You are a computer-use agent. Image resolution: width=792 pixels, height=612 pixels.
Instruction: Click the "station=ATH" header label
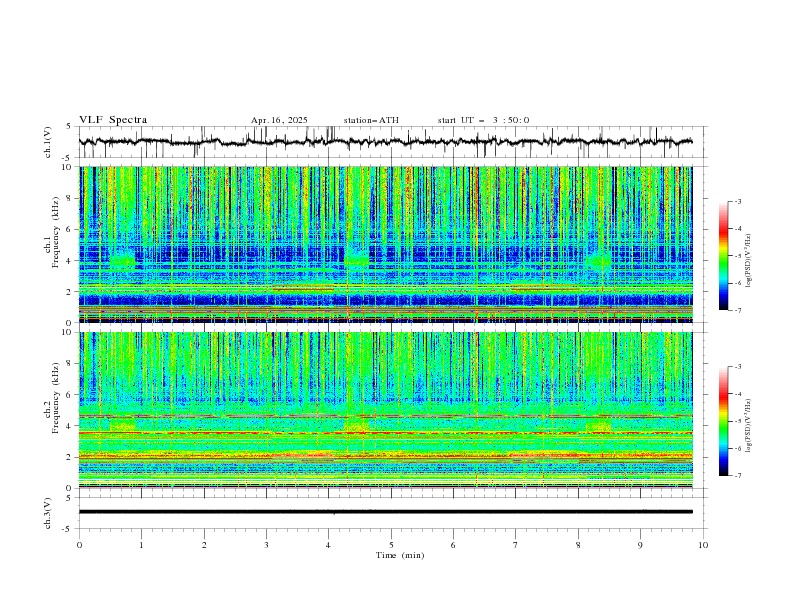[x=371, y=120]
